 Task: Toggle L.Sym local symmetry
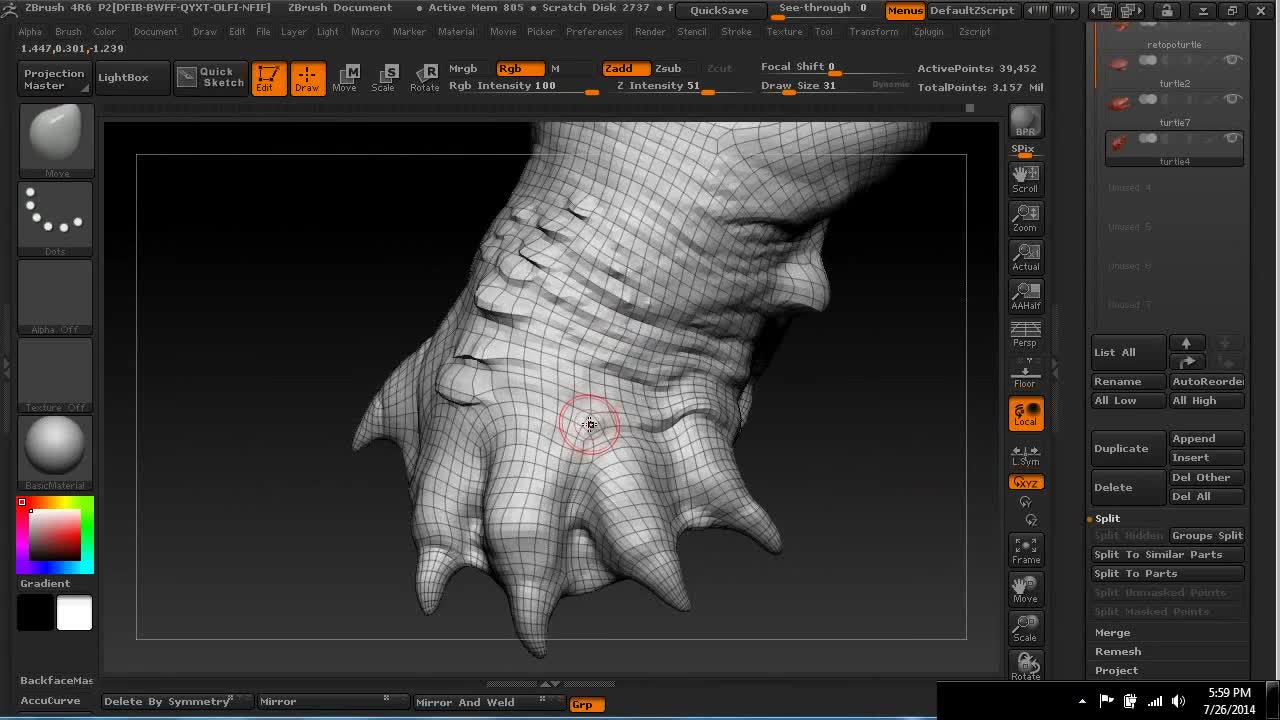coord(1025,453)
